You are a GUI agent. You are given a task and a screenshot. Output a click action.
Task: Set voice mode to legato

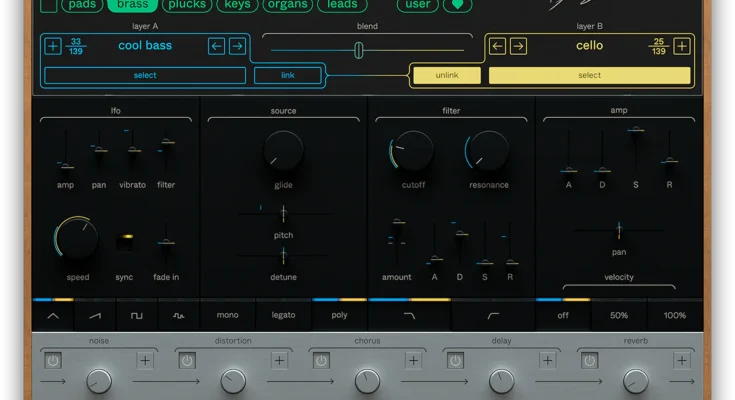pyautogui.click(x=283, y=315)
